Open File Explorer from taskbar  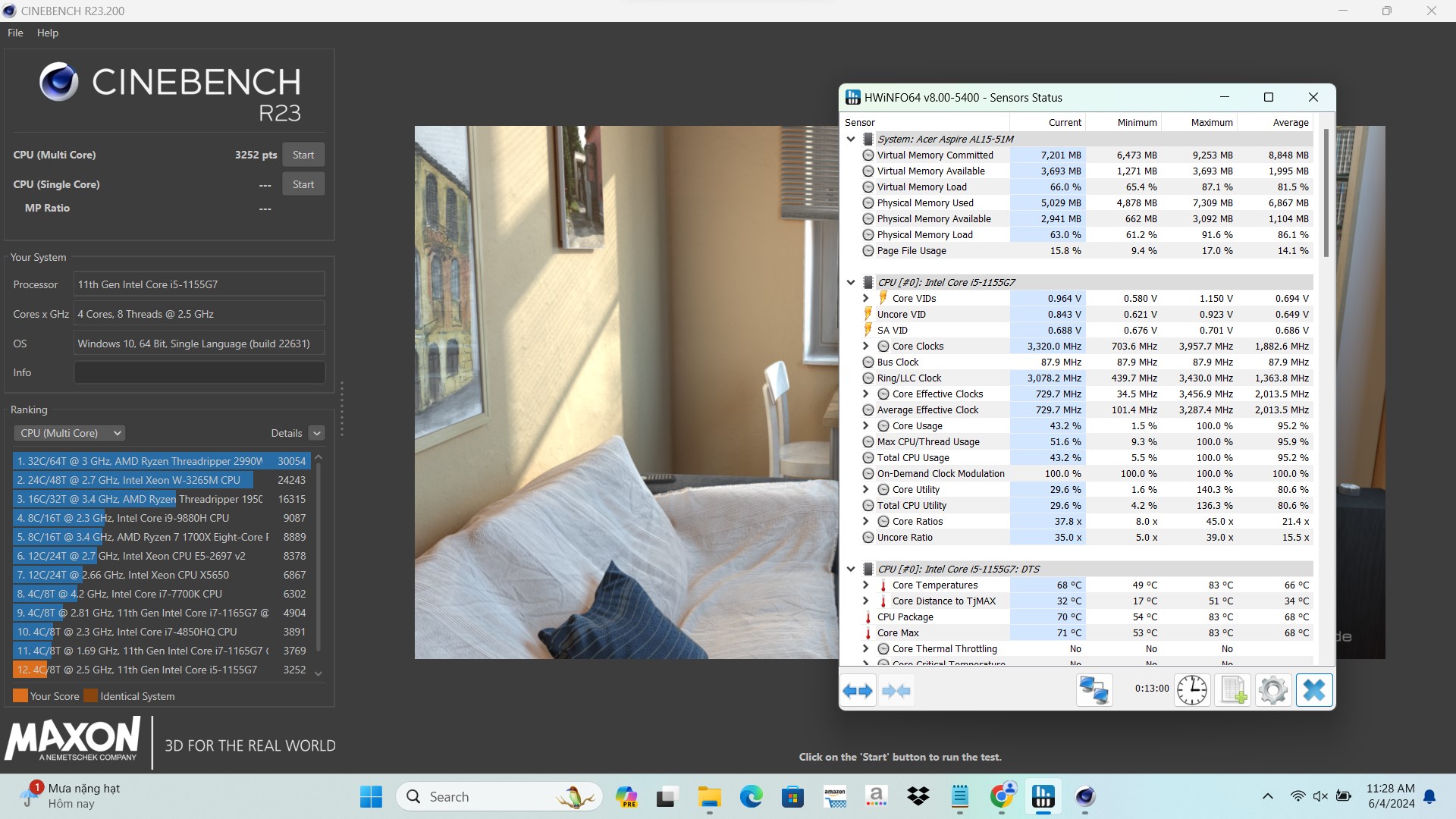coord(710,796)
